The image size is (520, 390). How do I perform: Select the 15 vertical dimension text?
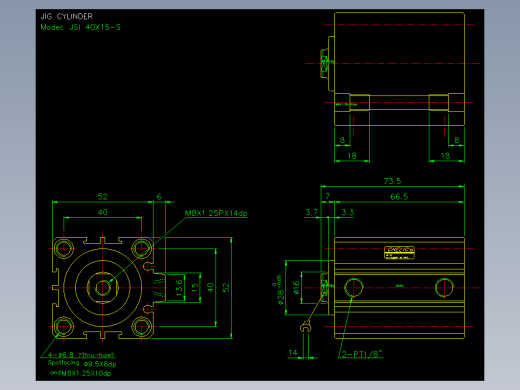[195, 286]
